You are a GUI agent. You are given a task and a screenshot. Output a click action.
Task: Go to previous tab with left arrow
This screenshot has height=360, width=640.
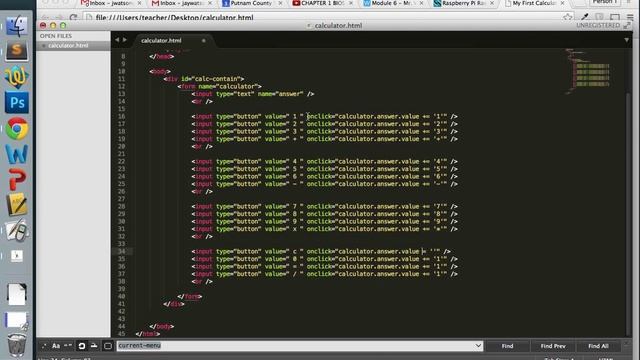coord(117,40)
